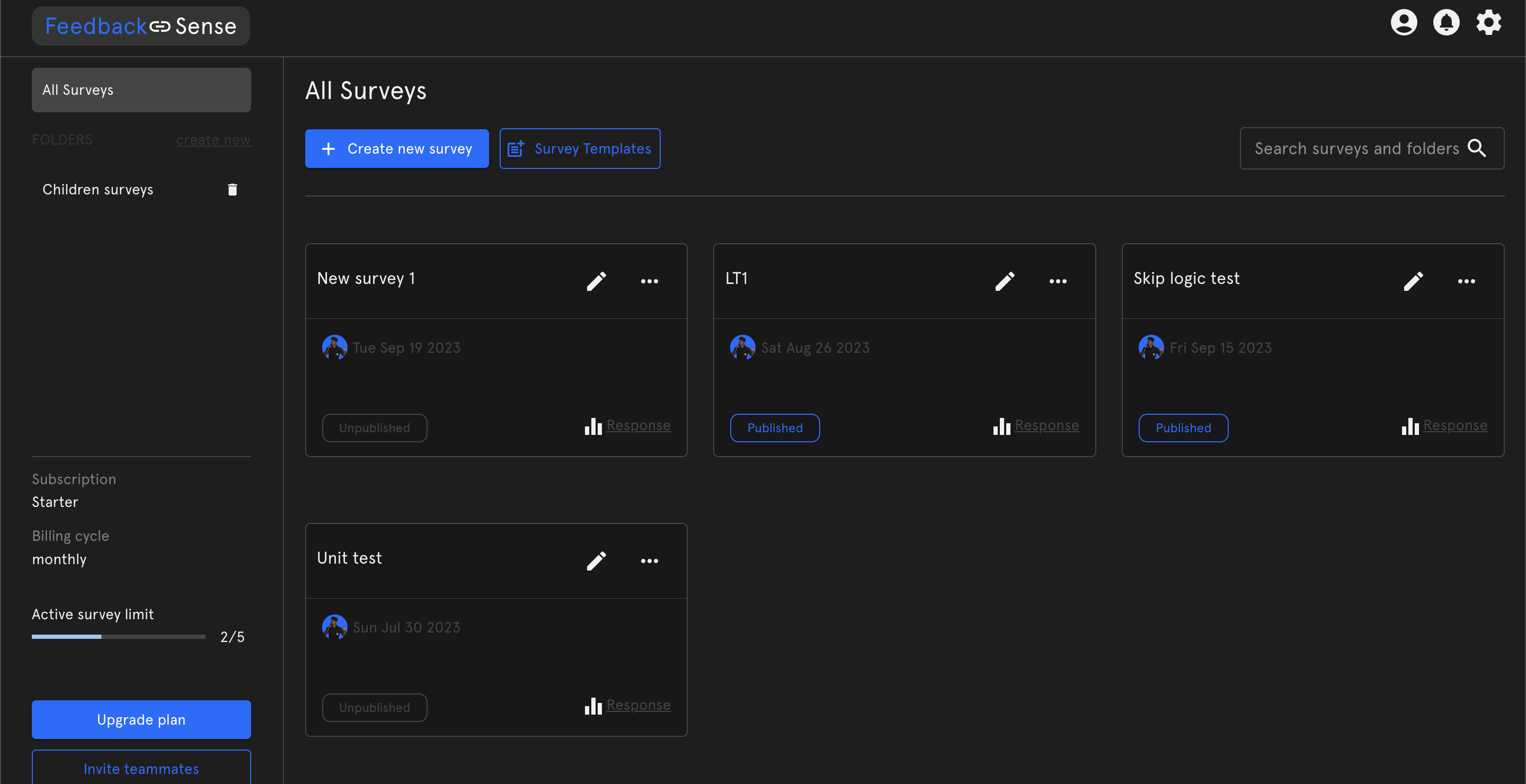
Task: Focus the Search surveys and folders field
Action: 1355,148
